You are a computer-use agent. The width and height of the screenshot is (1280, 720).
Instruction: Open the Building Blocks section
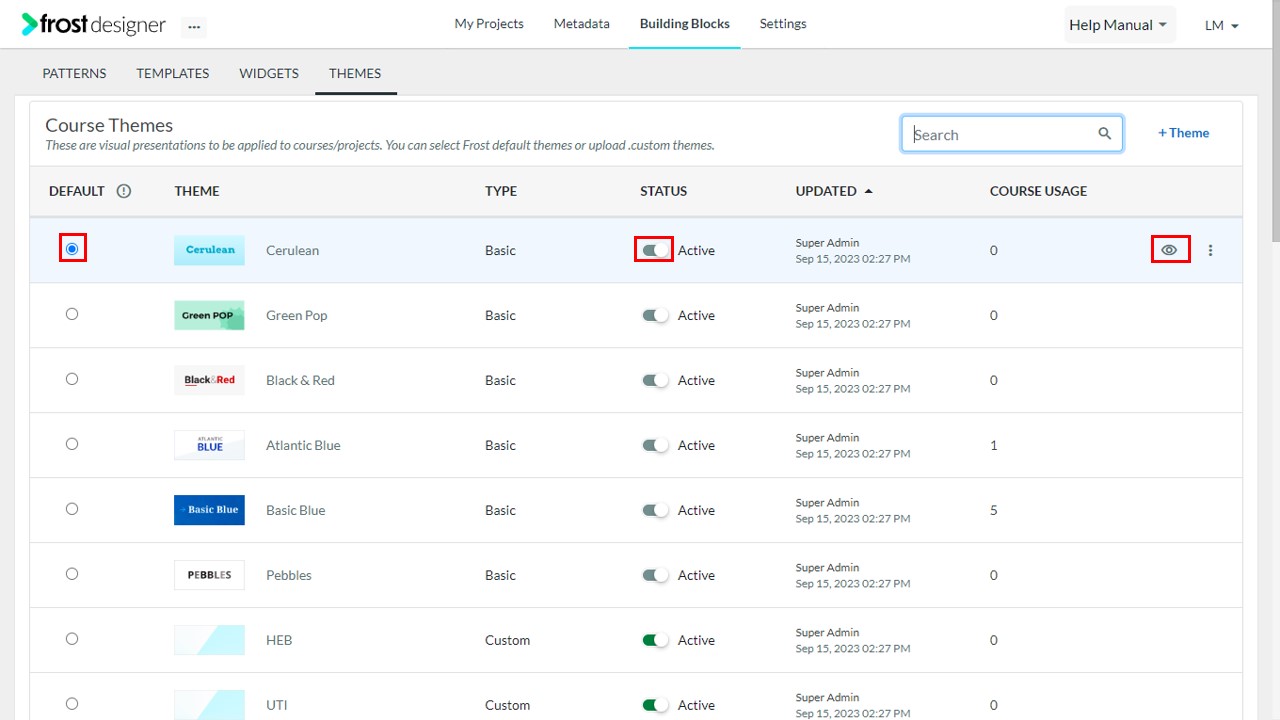[x=685, y=24]
